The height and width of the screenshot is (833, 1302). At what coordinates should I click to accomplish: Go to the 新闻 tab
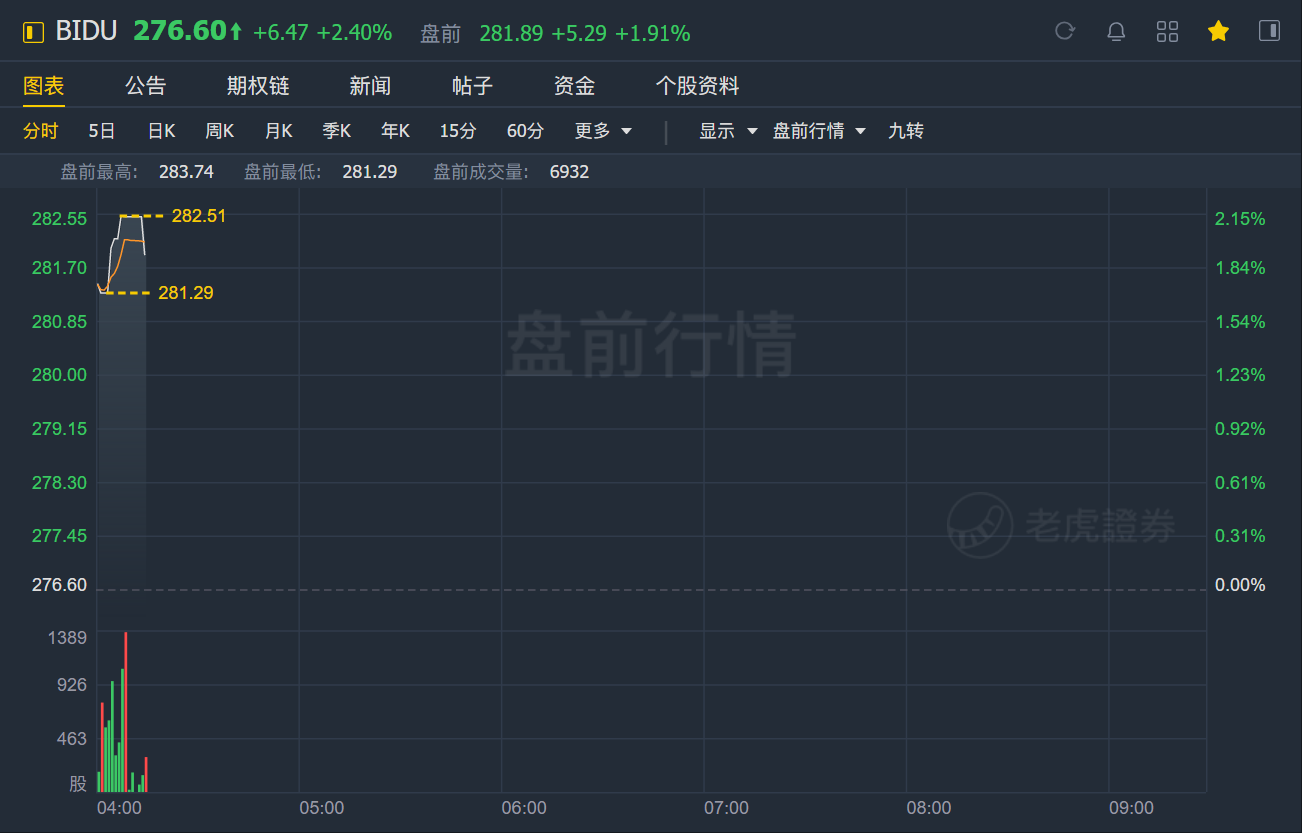(370, 86)
